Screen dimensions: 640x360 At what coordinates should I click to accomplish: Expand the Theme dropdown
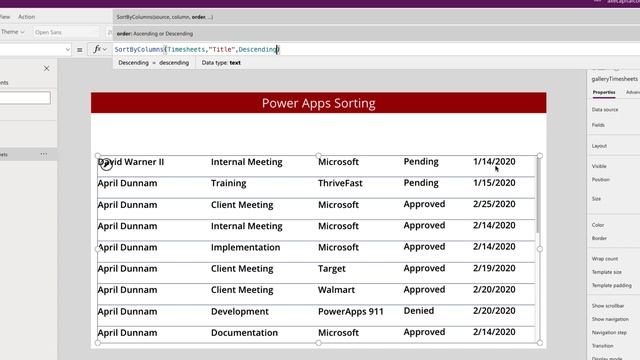13,32
